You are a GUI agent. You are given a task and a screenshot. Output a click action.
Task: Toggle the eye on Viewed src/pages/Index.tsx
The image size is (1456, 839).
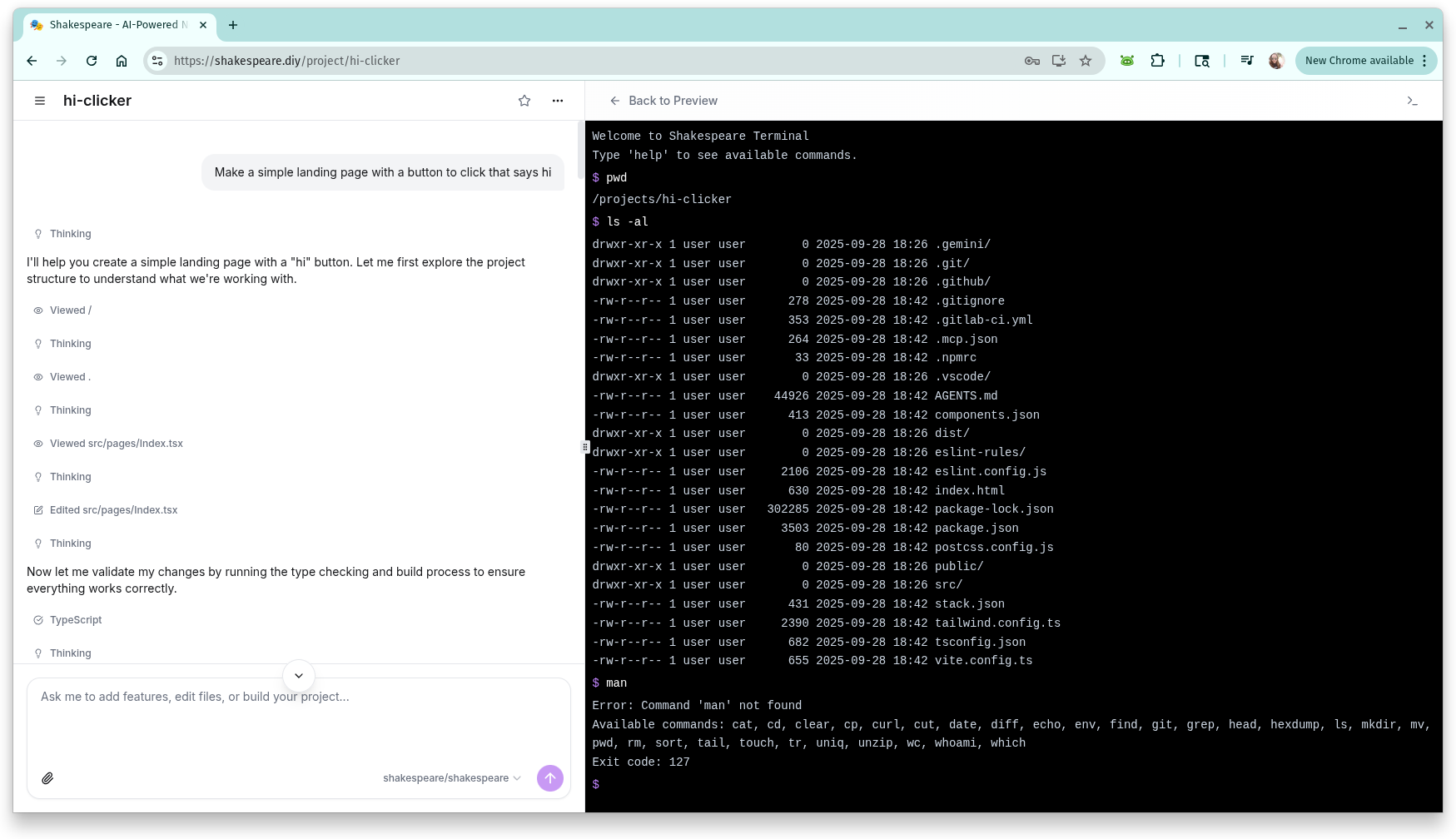(37, 443)
